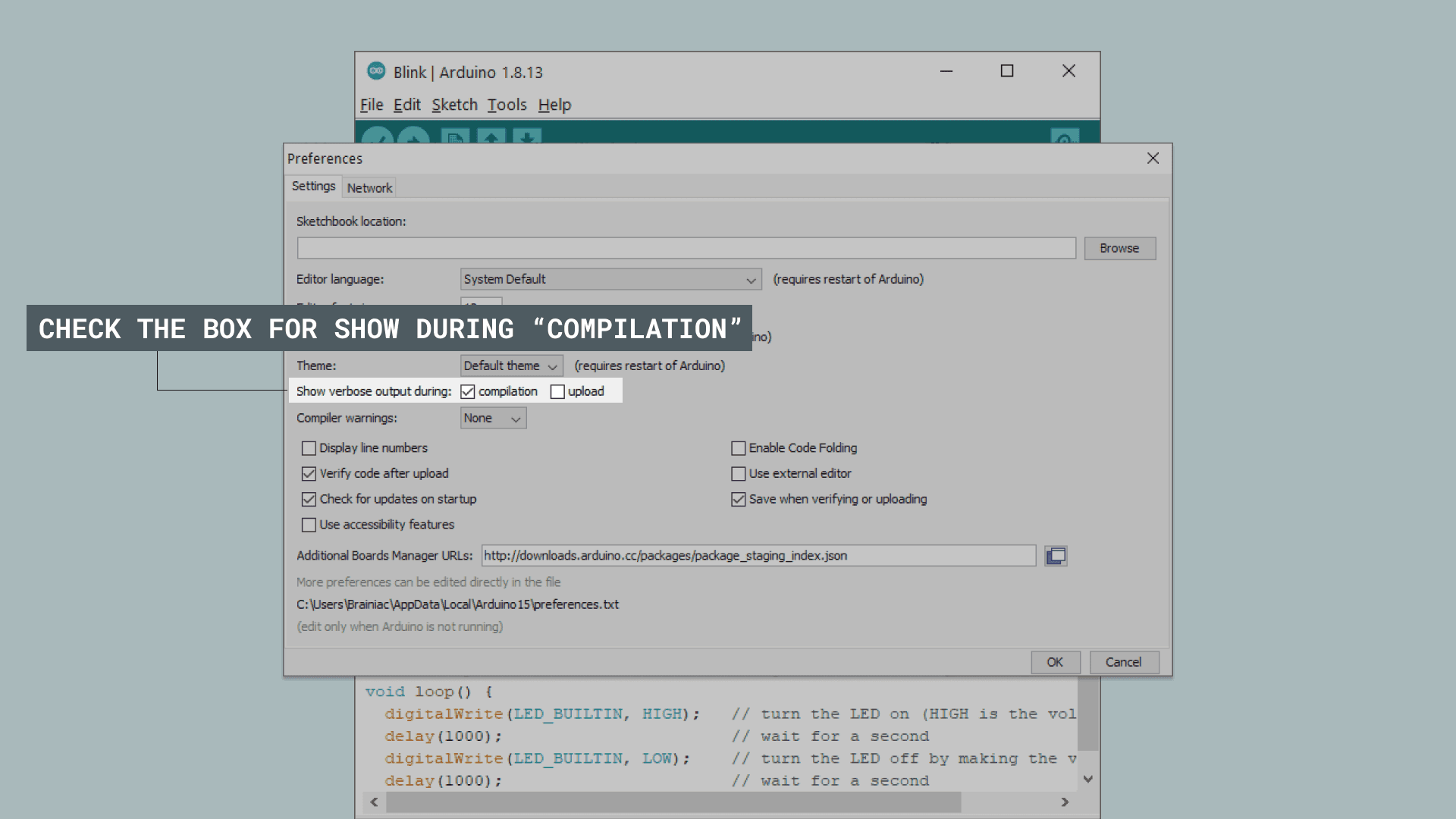
Task: Uncheck the compilation verbose output checkbox
Action: point(468,391)
